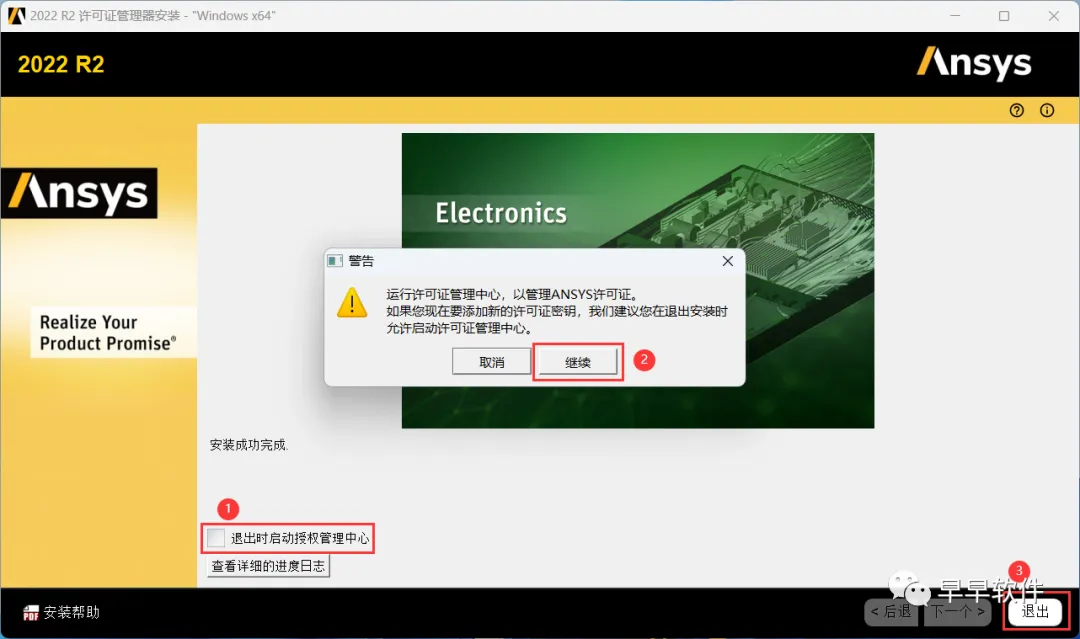This screenshot has width=1080, height=639.
Task: Click the 后退 back button
Action: tap(891, 611)
